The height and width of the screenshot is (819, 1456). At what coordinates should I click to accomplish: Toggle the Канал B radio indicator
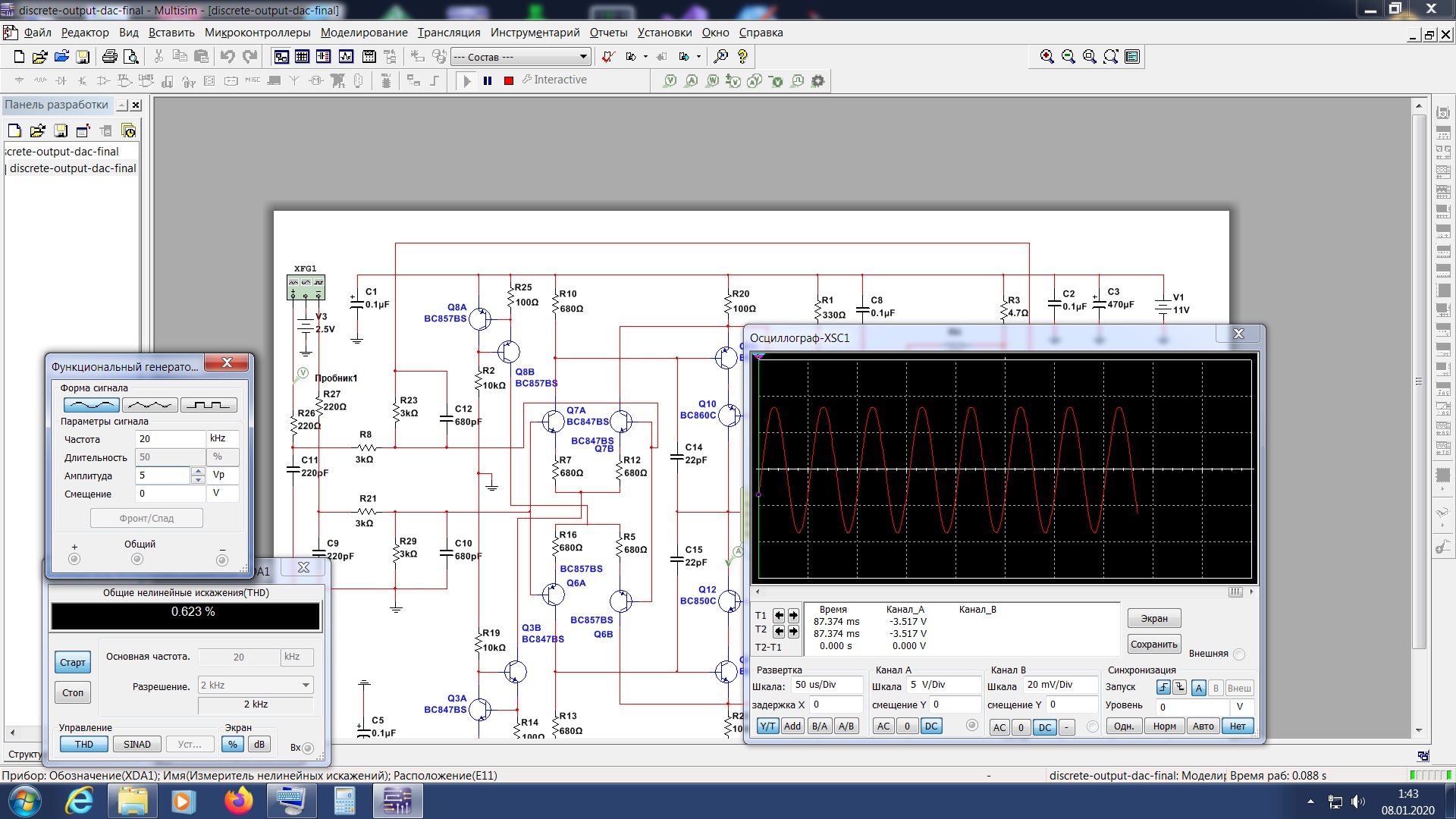pyautogui.click(x=1092, y=726)
